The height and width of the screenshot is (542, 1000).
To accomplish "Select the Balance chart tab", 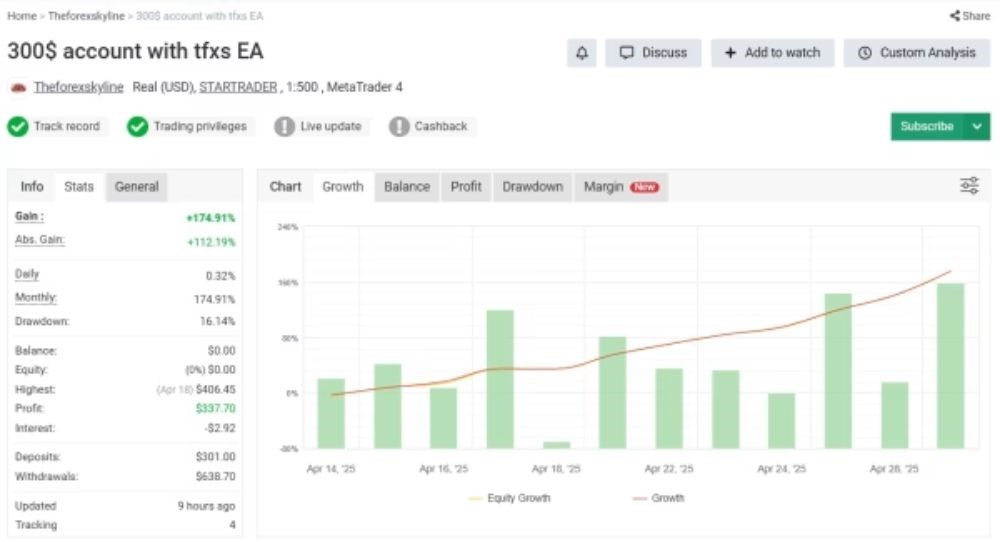I will point(407,186).
